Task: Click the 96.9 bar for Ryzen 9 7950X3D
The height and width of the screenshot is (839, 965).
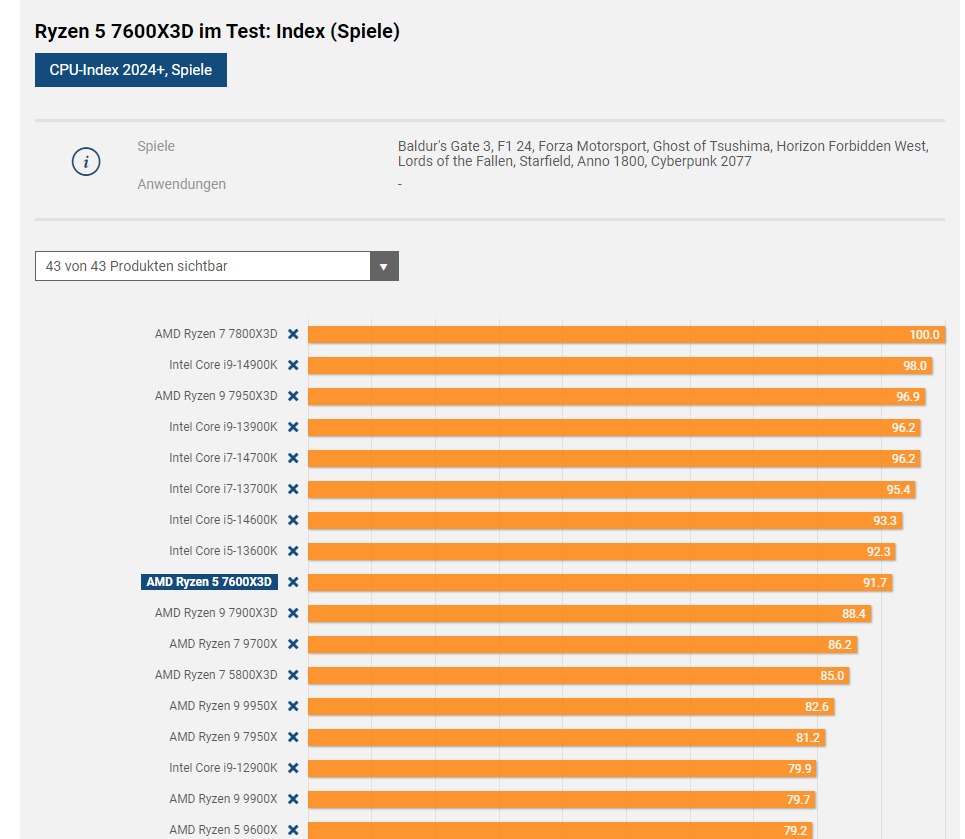Action: click(x=617, y=396)
